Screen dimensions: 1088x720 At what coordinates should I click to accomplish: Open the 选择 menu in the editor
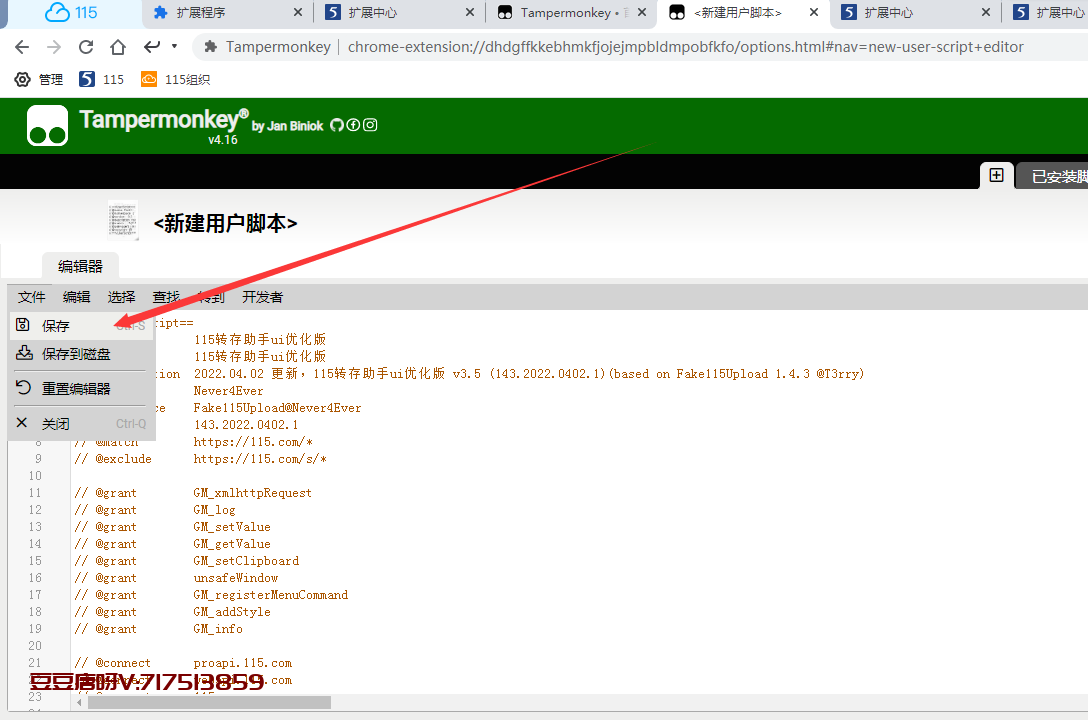pos(121,297)
